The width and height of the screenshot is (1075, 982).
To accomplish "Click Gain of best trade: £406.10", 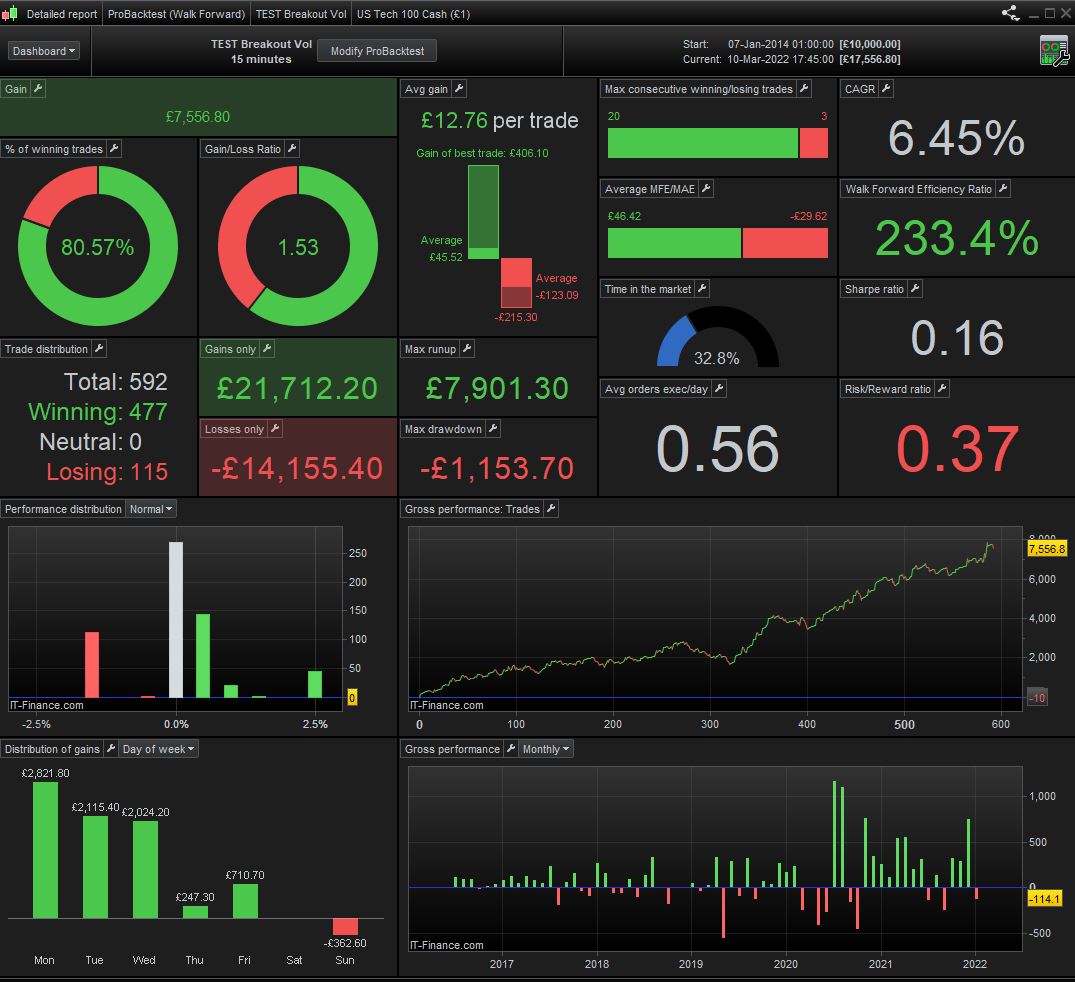I will coord(482,153).
